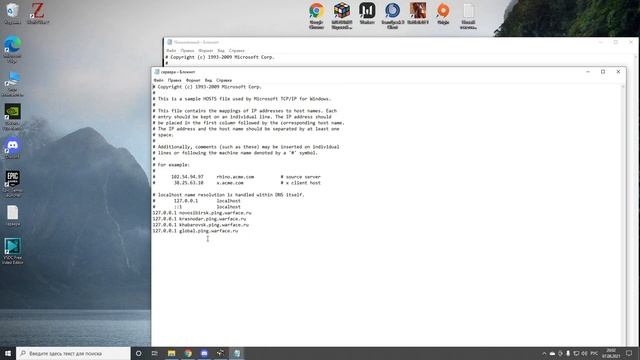Click the x.acme.com example line
This screenshot has width=640, height=360.
pyautogui.click(x=237, y=183)
